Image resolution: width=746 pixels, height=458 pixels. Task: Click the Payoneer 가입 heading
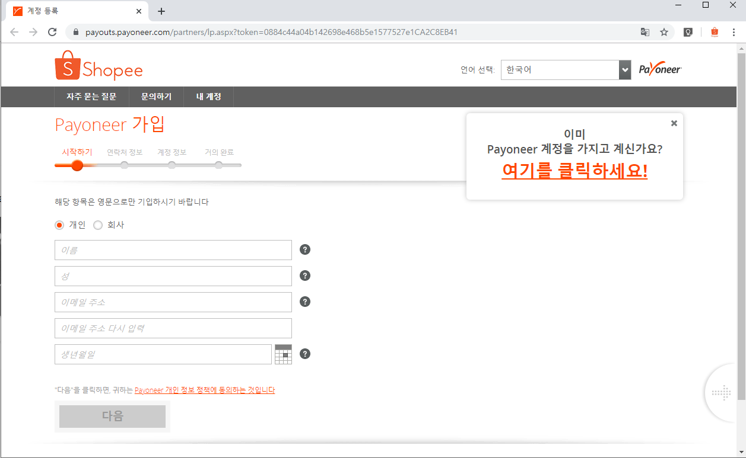point(110,125)
